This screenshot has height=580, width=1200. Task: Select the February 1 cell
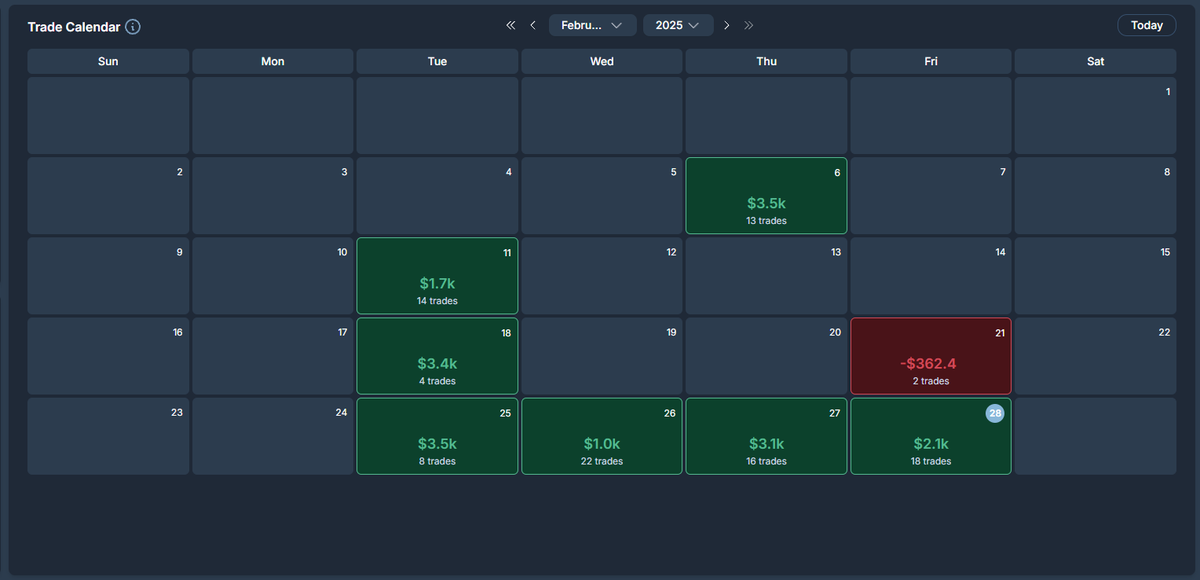(1096, 115)
